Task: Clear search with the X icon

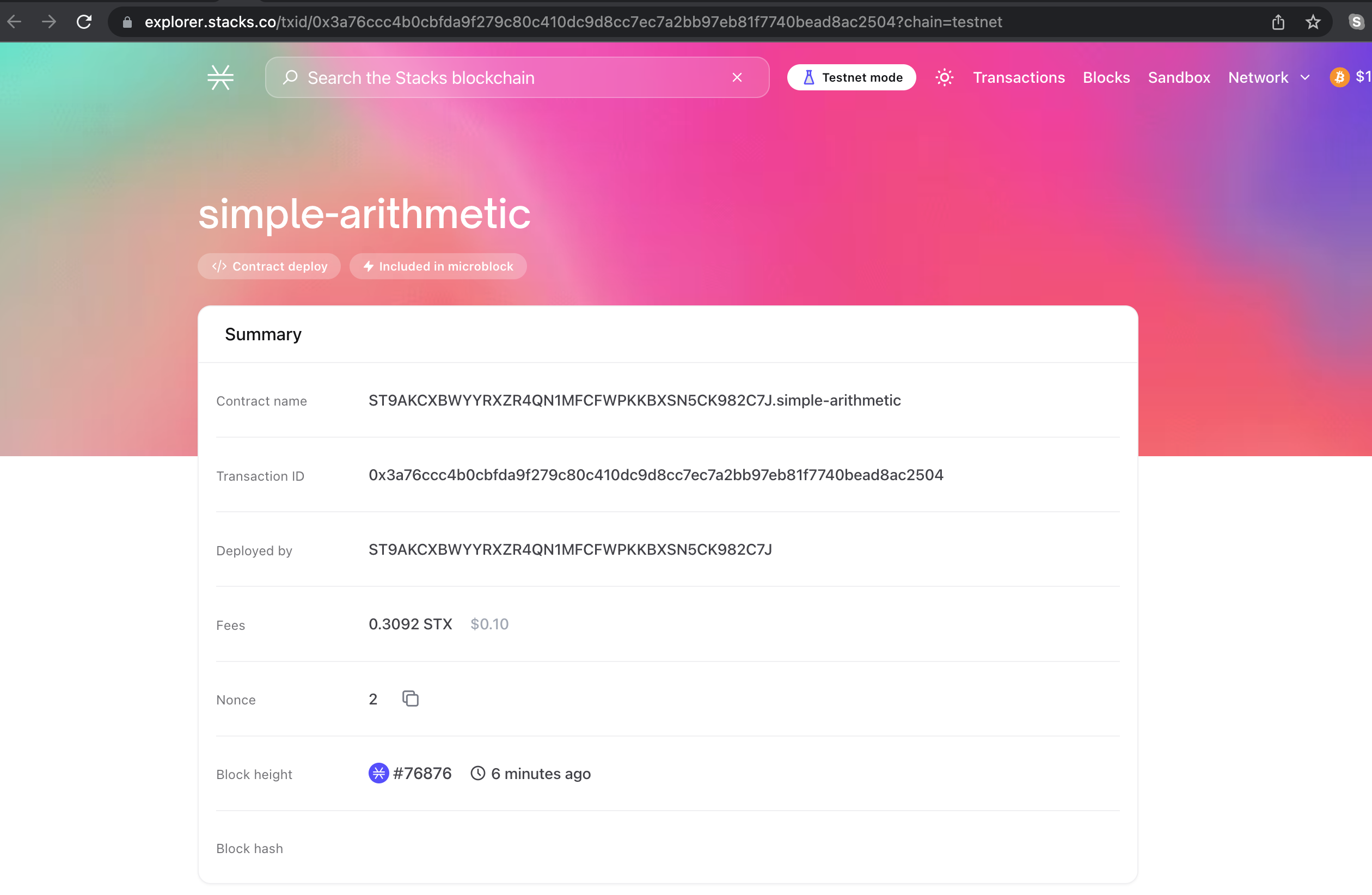Action: pyautogui.click(x=737, y=77)
